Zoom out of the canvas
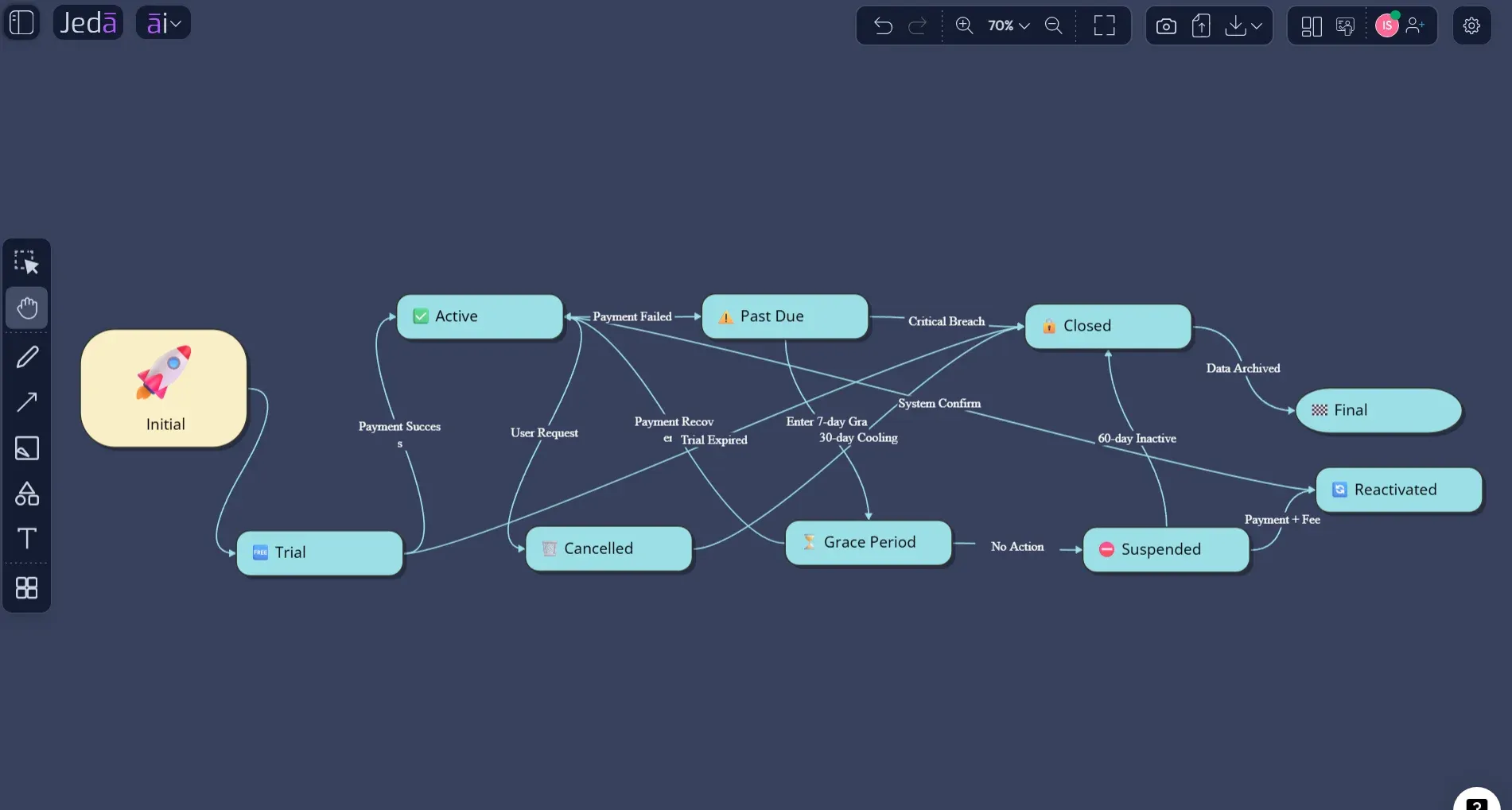Screen dimensions: 1512x810 coord(1053,25)
